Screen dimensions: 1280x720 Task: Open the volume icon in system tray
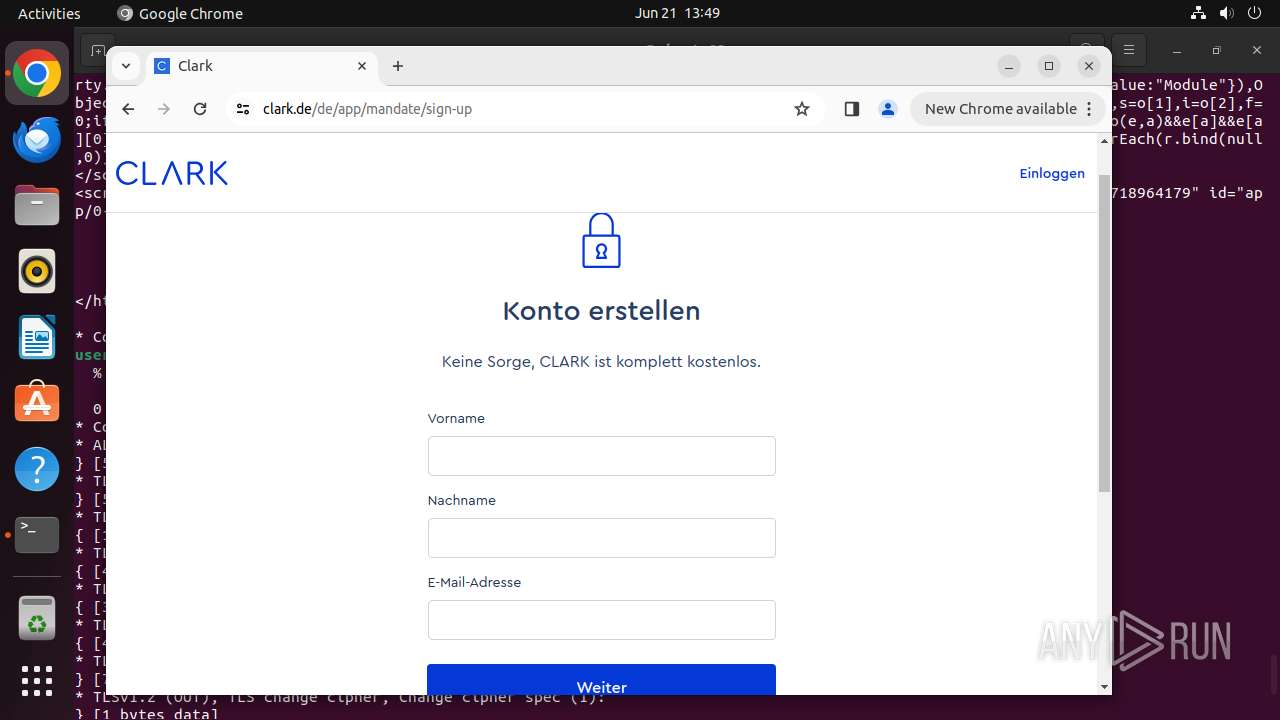point(1224,13)
